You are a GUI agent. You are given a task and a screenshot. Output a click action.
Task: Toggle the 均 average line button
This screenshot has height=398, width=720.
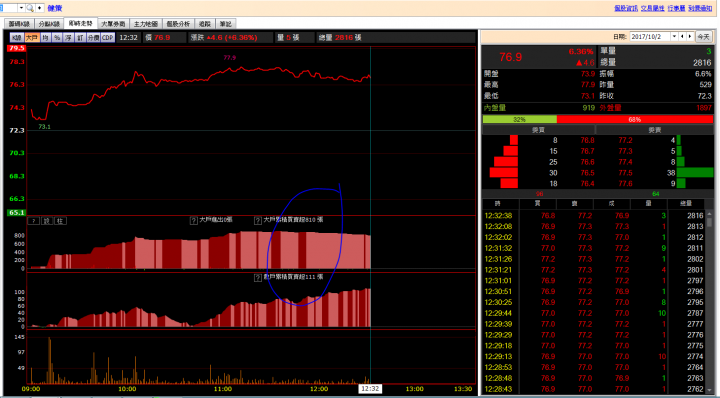tap(45, 38)
